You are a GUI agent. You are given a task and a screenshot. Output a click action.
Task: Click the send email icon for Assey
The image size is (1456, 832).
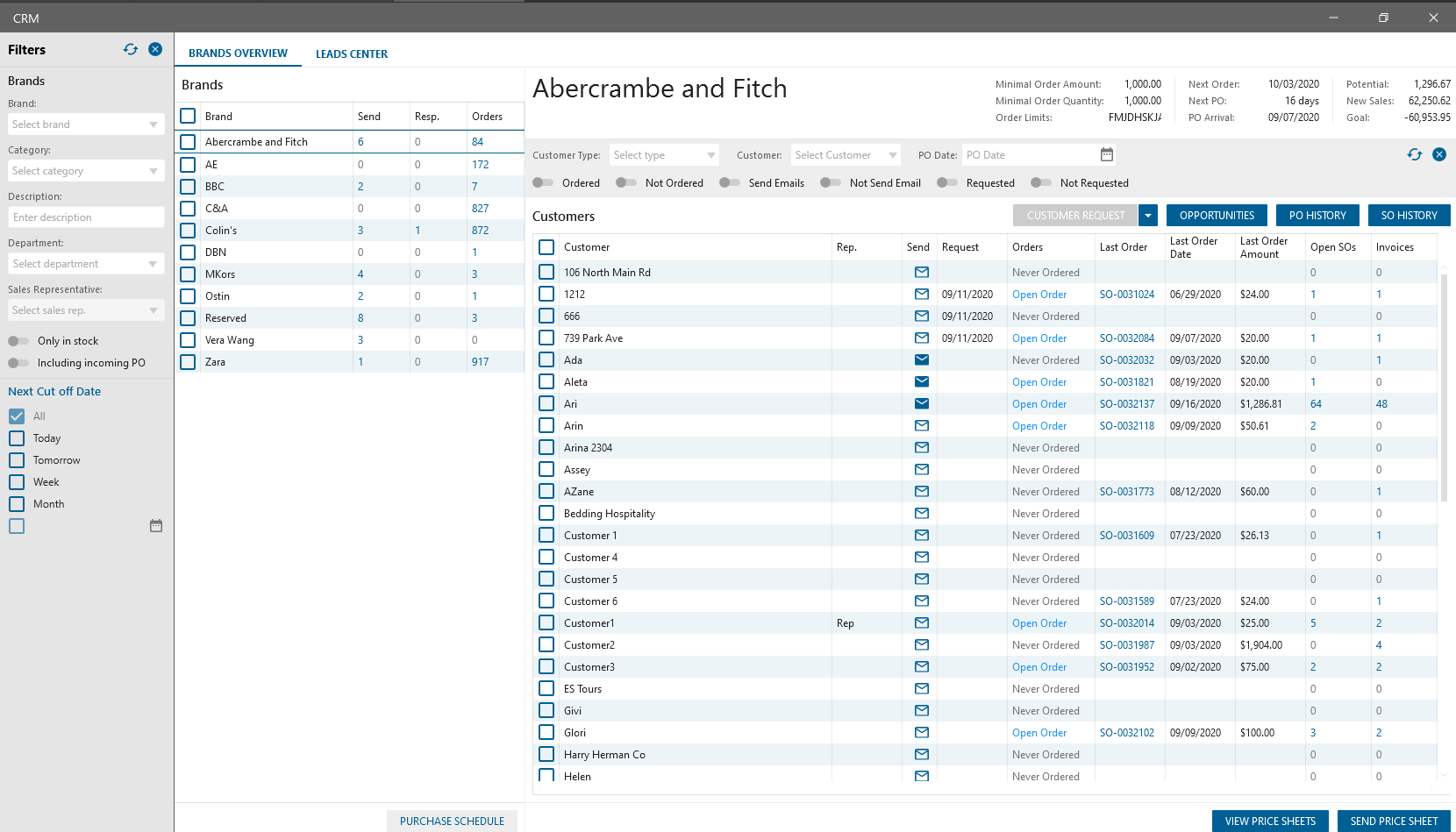pyautogui.click(x=922, y=470)
